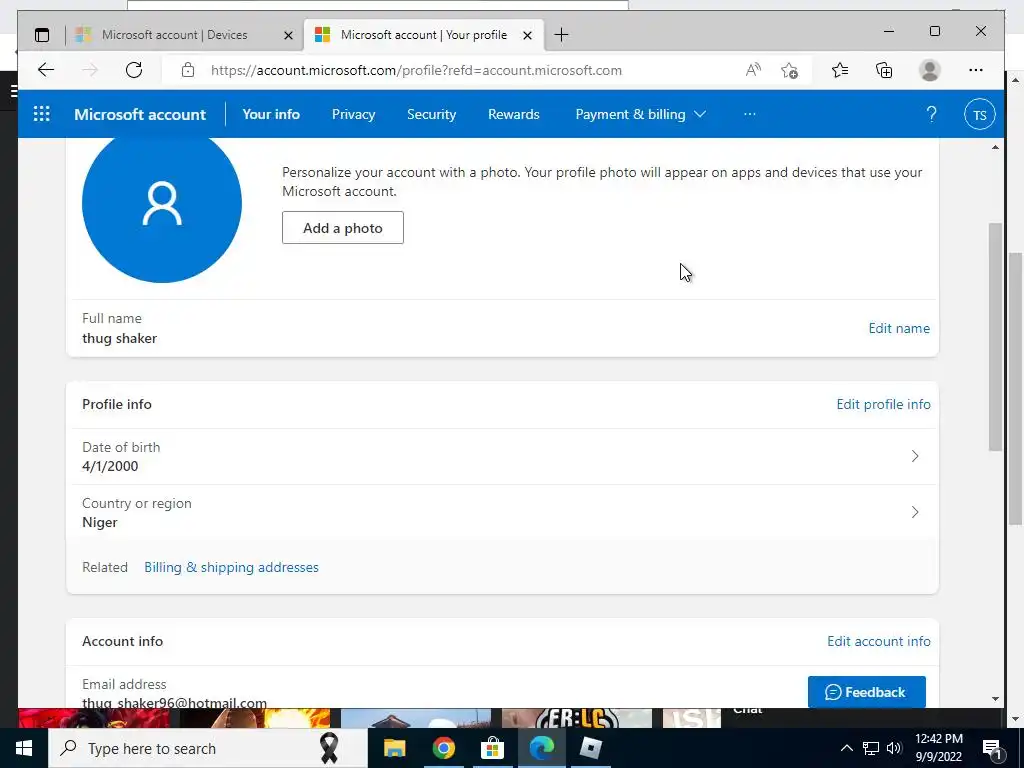Click the address bar URL field
The image size is (1024, 768).
click(416, 70)
